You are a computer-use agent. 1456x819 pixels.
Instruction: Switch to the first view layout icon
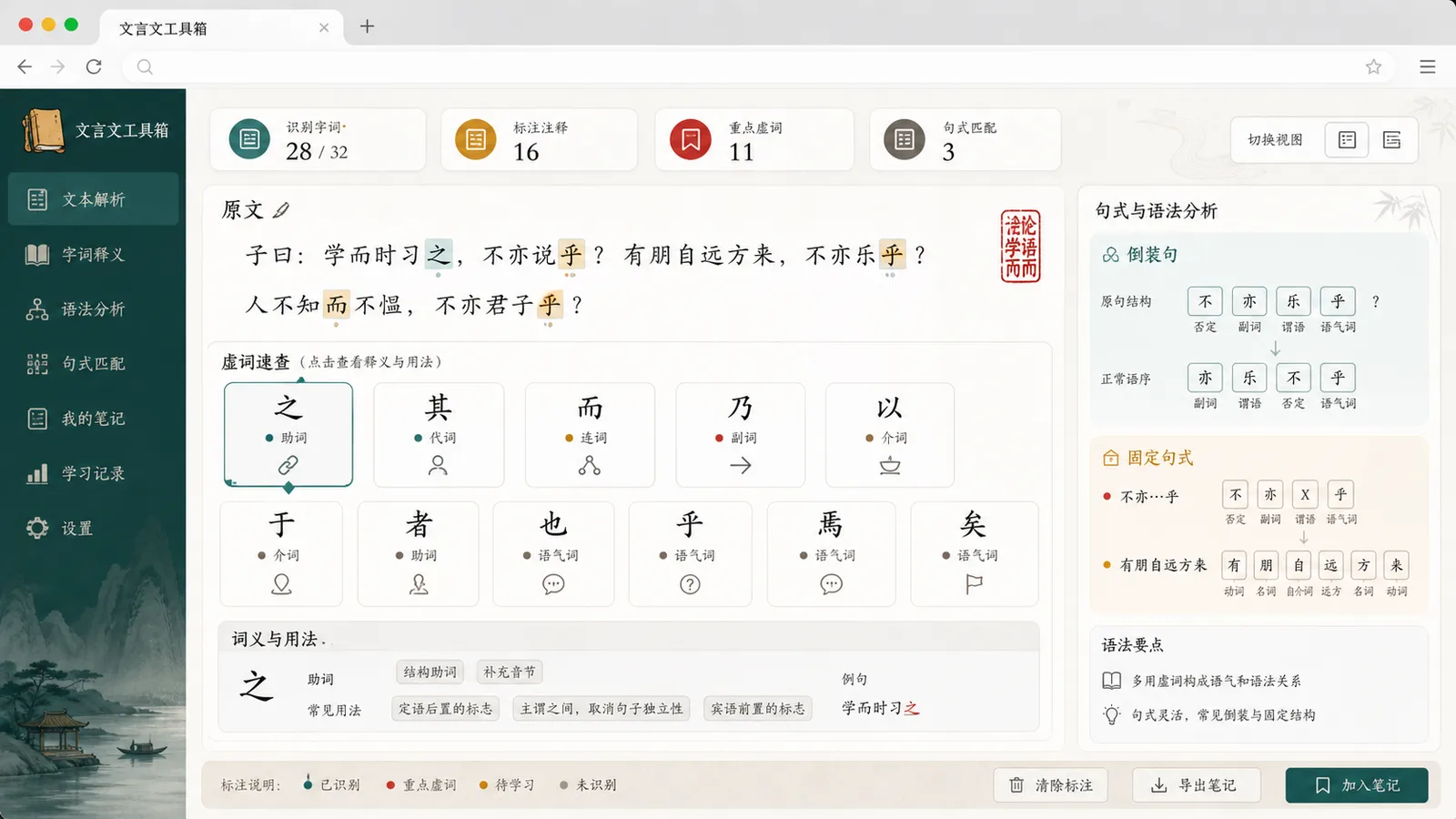[1347, 139]
